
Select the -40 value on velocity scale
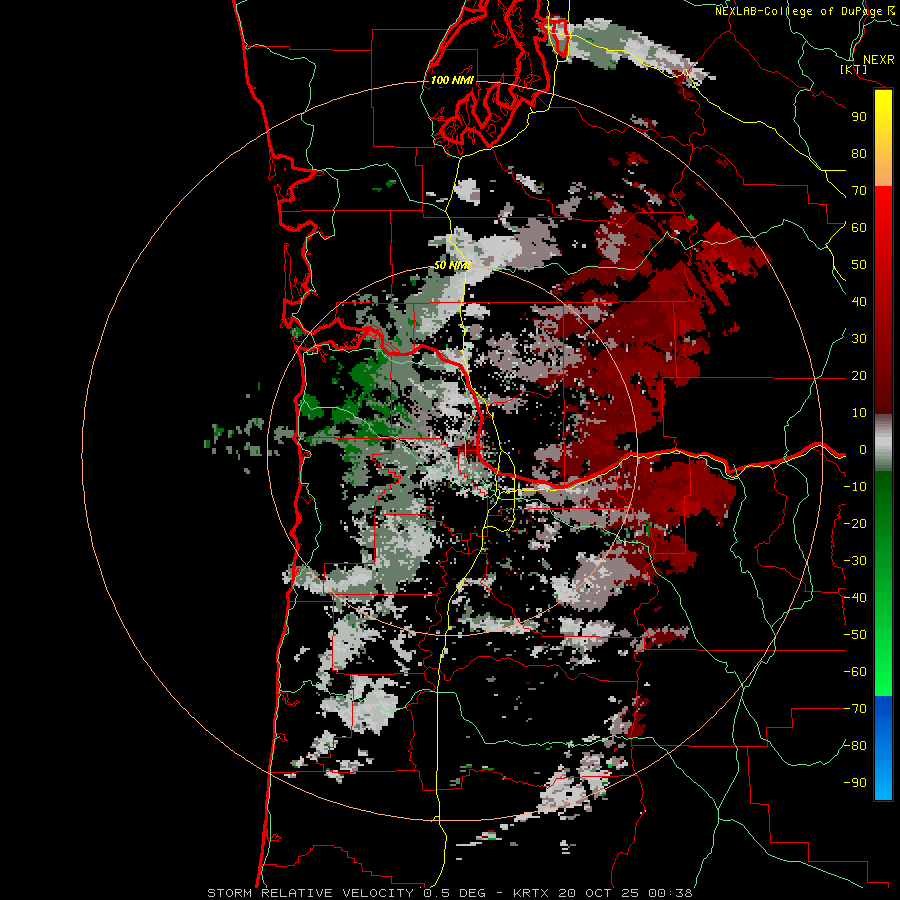pyautogui.click(x=855, y=598)
